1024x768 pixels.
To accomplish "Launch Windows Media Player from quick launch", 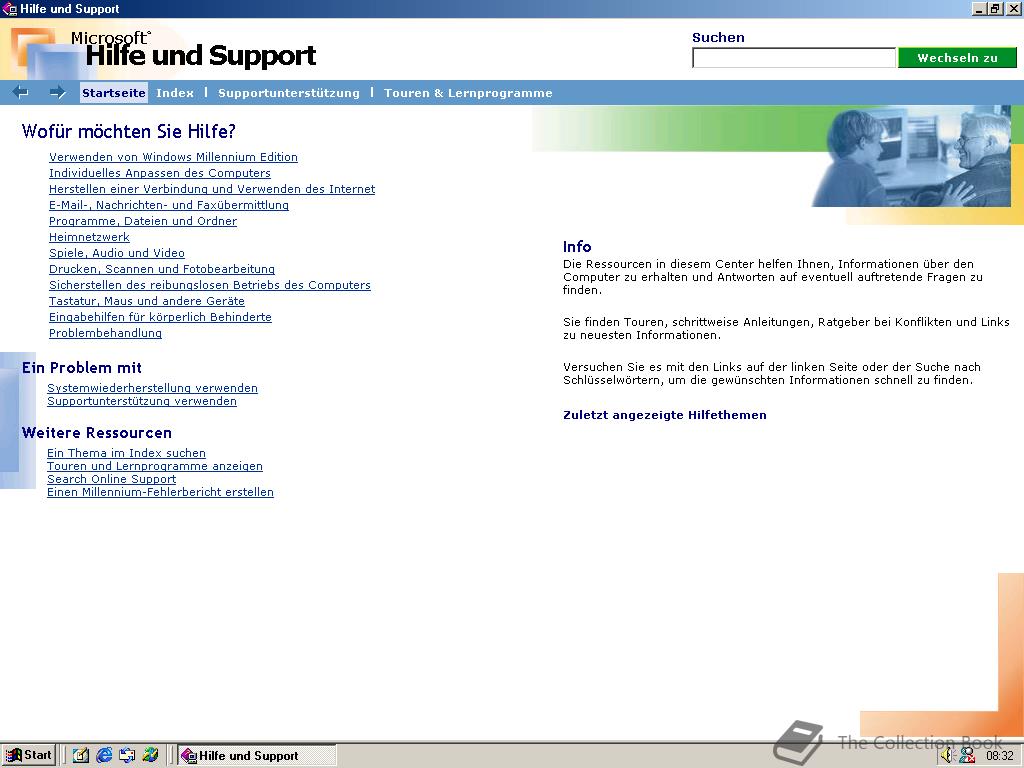I will (x=150, y=755).
